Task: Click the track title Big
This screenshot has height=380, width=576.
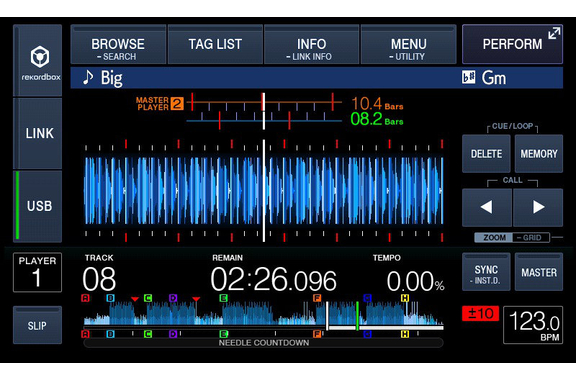Action: coord(112,78)
